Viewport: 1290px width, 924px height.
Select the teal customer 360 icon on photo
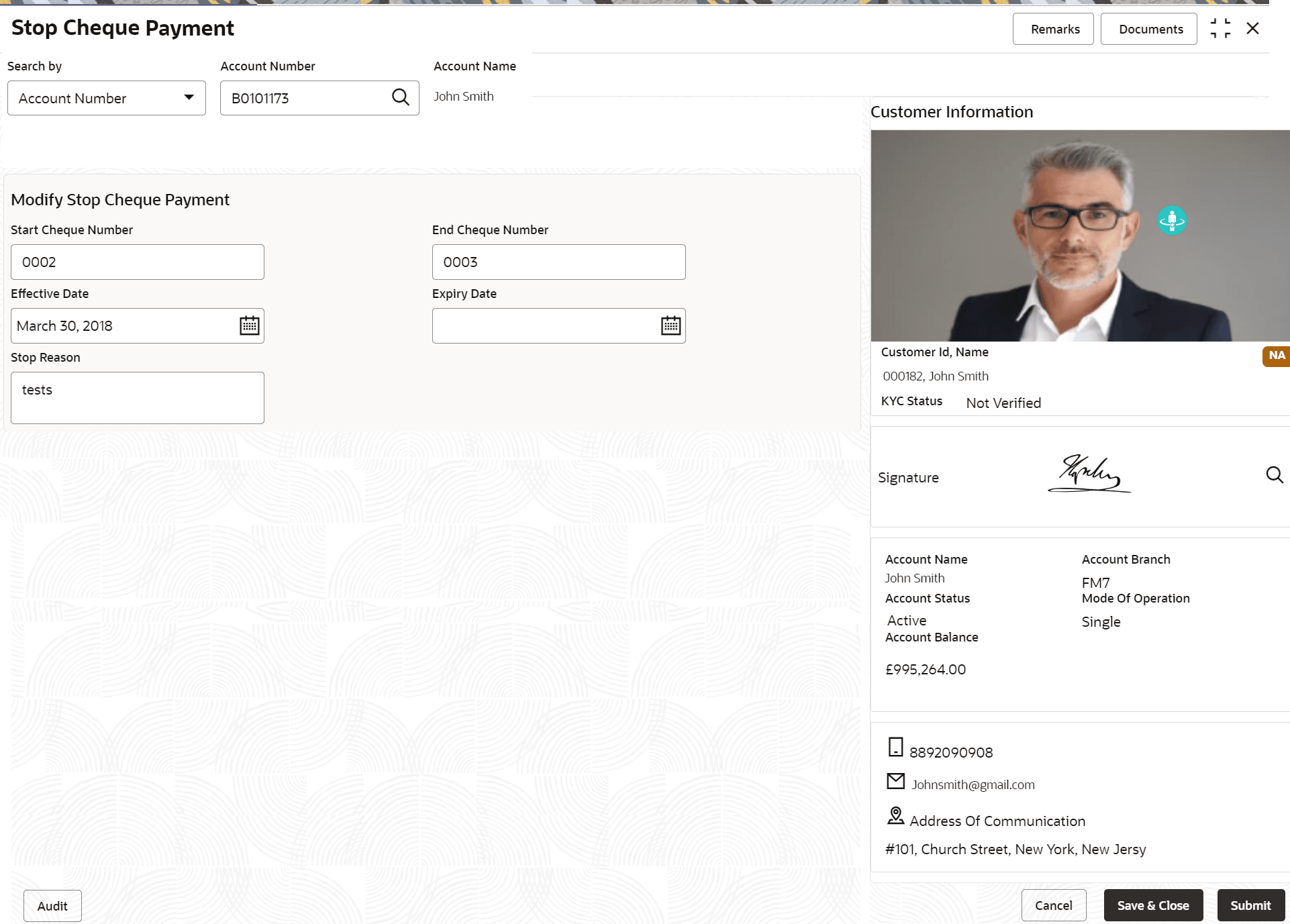pos(1171,220)
